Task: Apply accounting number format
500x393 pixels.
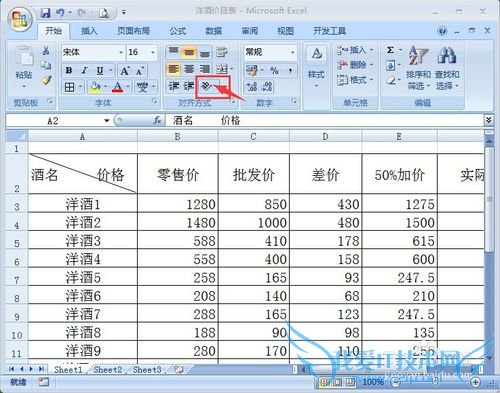Action: pos(252,70)
